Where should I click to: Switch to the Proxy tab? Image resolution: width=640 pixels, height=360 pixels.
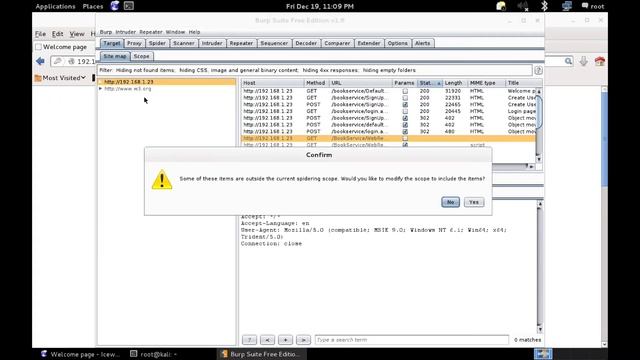134,43
